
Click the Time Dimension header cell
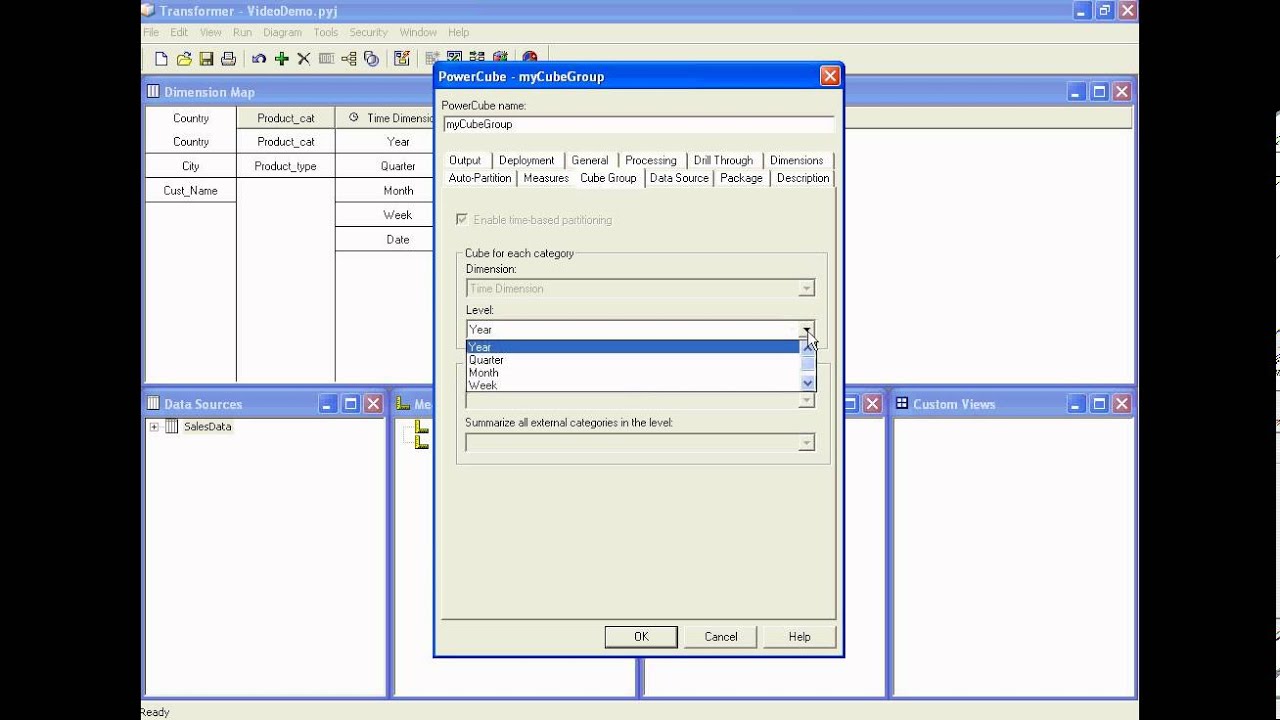385,118
